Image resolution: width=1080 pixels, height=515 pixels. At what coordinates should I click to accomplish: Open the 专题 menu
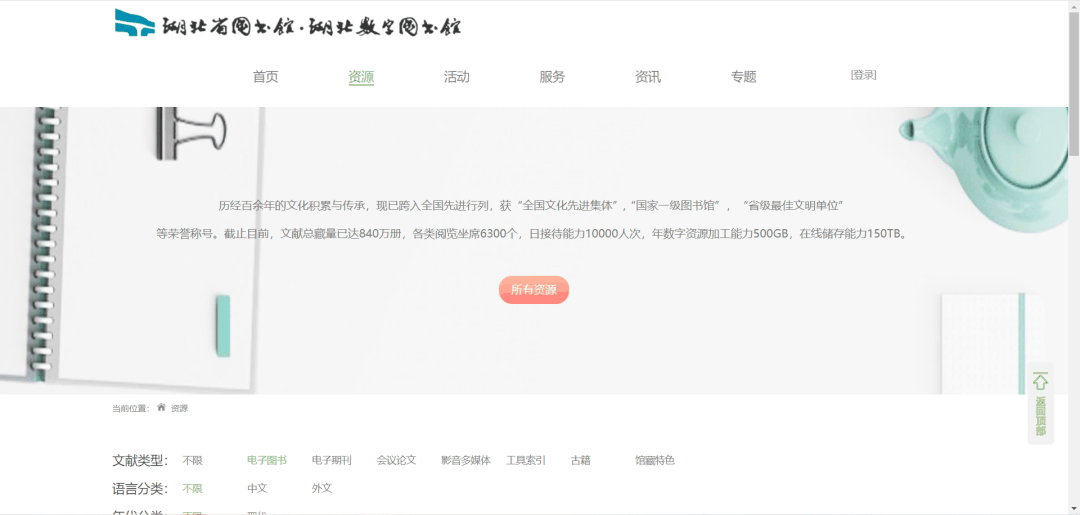click(x=744, y=77)
